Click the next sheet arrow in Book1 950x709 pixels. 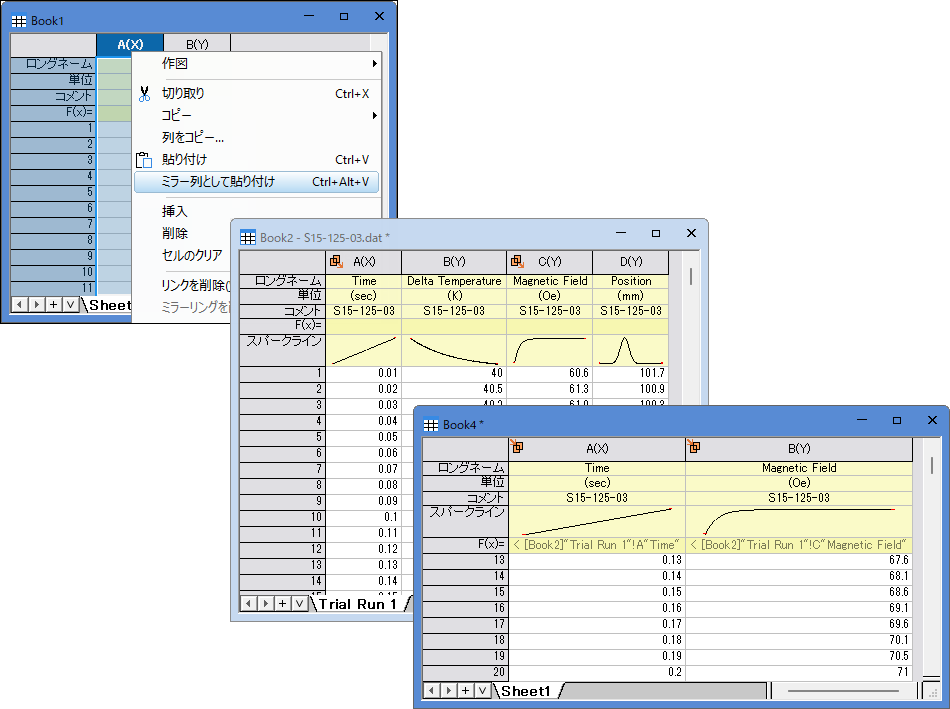point(36,304)
